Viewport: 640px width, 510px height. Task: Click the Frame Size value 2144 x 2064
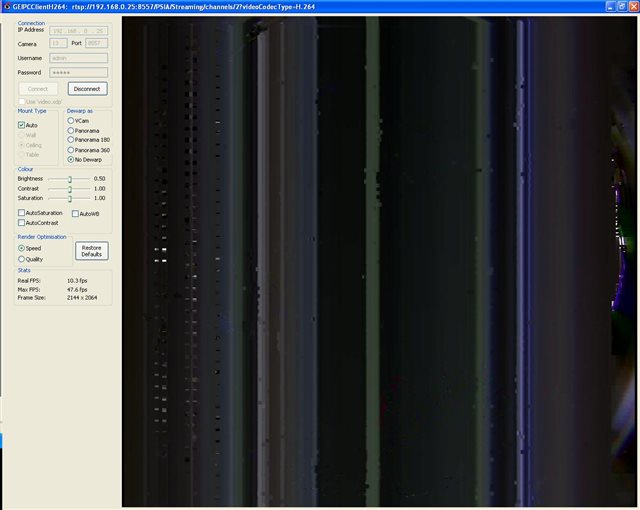click(82, 298)
